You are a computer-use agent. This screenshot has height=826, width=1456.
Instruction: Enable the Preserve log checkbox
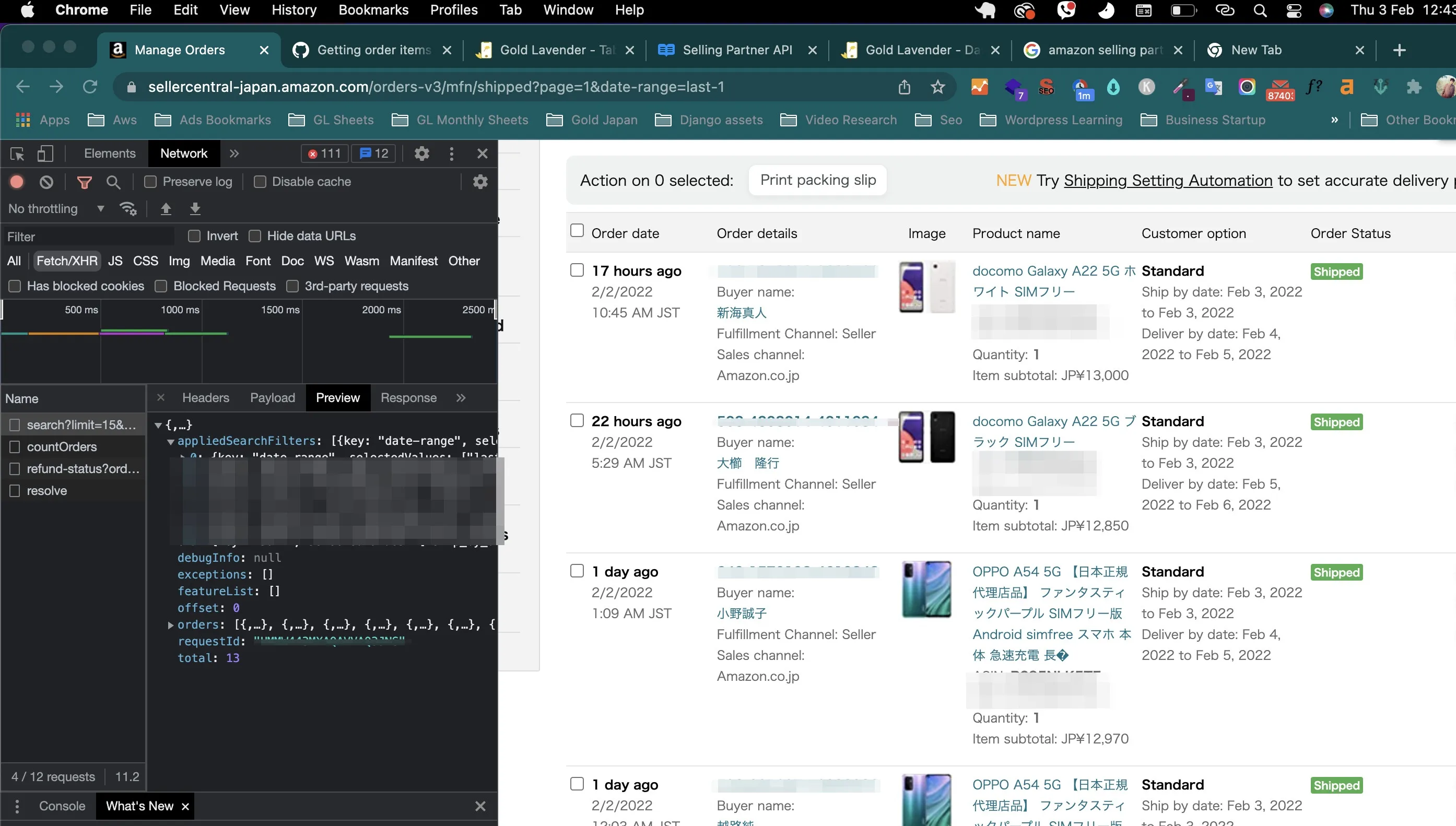(150, 182)
